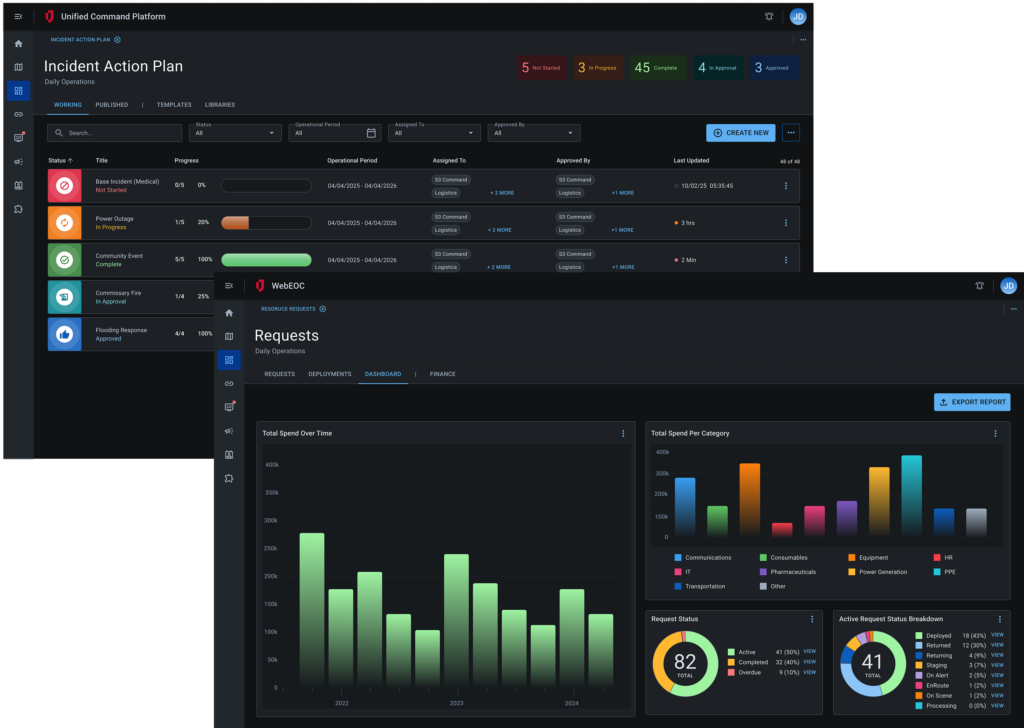Image resolution: width=1024 pixels, height=728 pixels.
Task: Click the In Approval icon for Commissary Fire
Action: [x=65, y=297]
